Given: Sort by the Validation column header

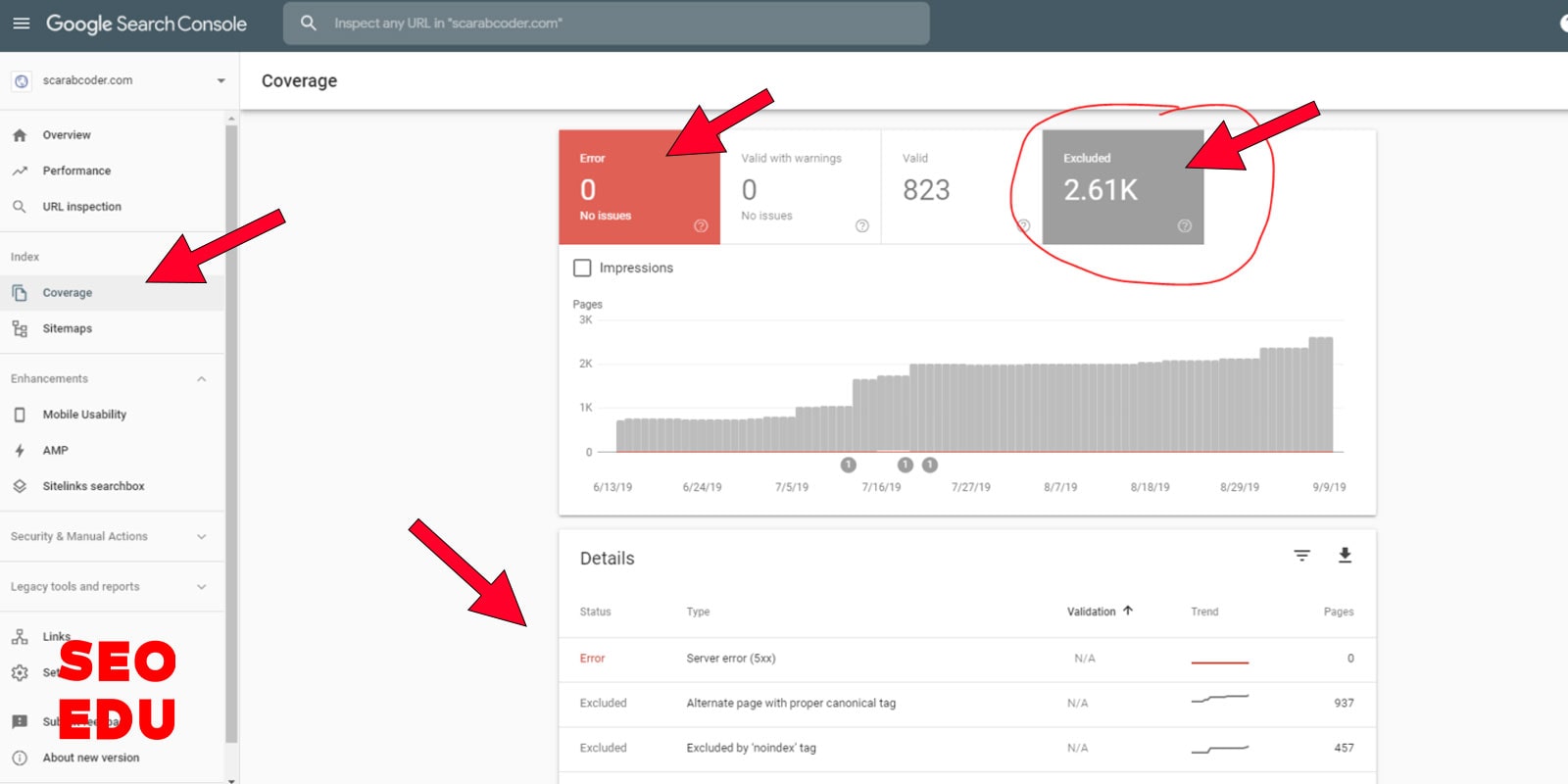Looking at the screenshot, I should (x=1091, y=612).
